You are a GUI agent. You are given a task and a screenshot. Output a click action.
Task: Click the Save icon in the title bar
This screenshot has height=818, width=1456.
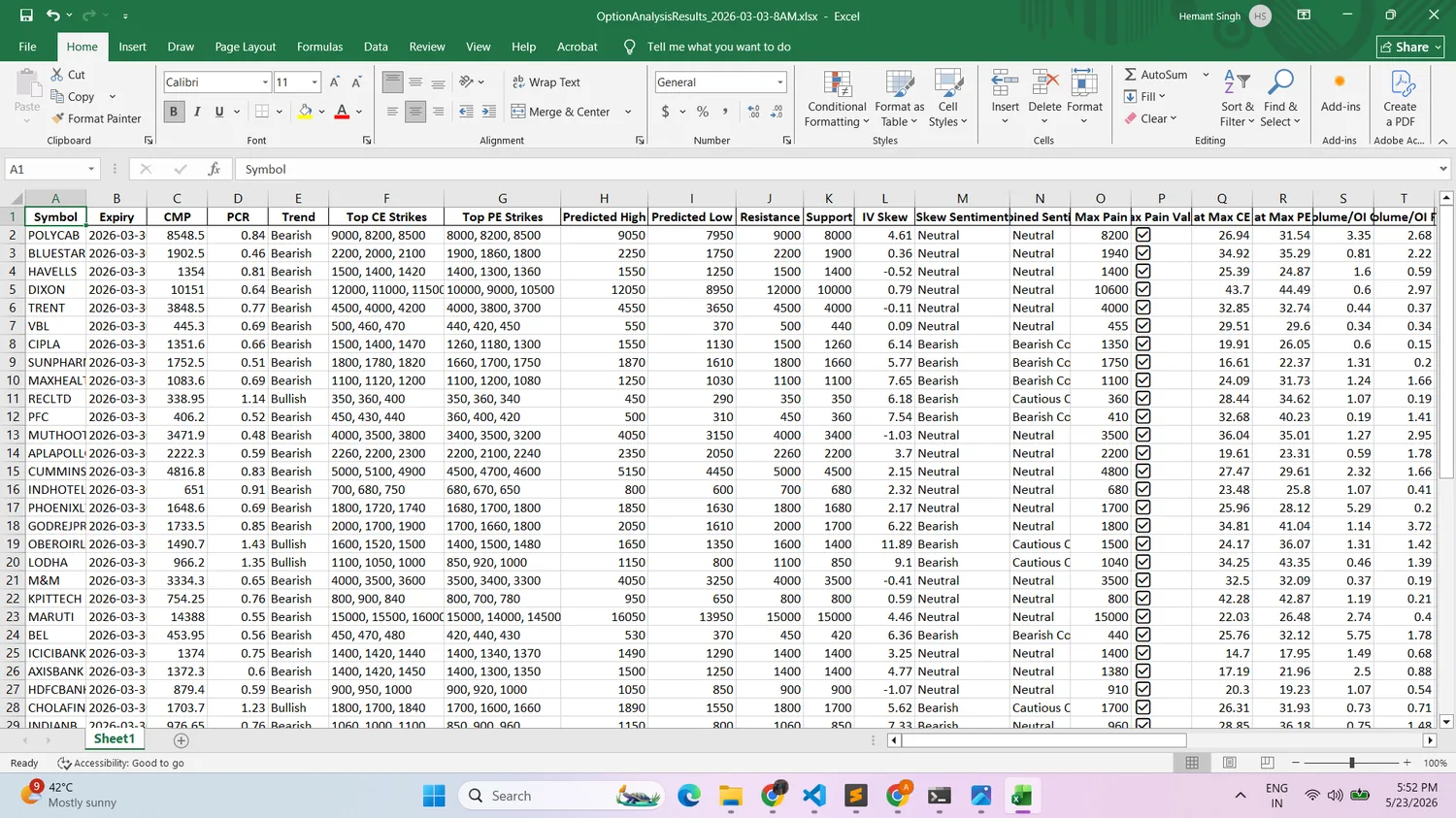(26, 16)
